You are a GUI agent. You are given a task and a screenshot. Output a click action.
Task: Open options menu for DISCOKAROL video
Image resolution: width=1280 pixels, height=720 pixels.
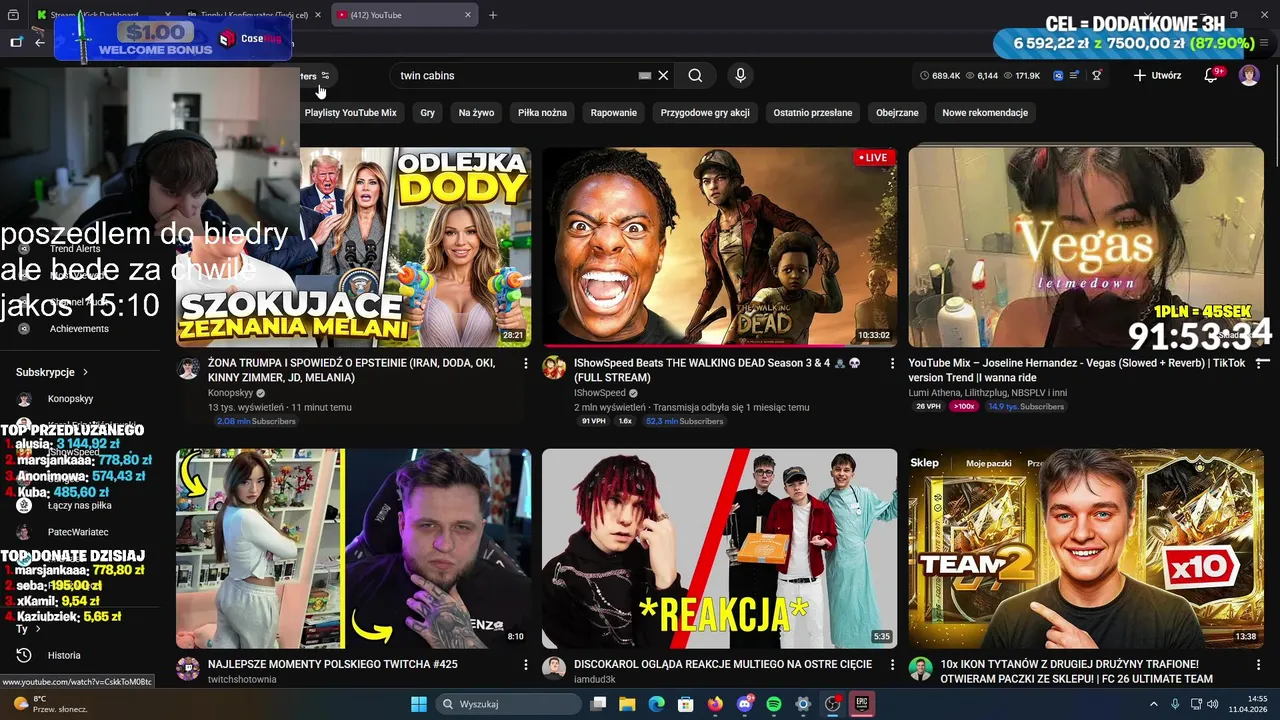892,664
